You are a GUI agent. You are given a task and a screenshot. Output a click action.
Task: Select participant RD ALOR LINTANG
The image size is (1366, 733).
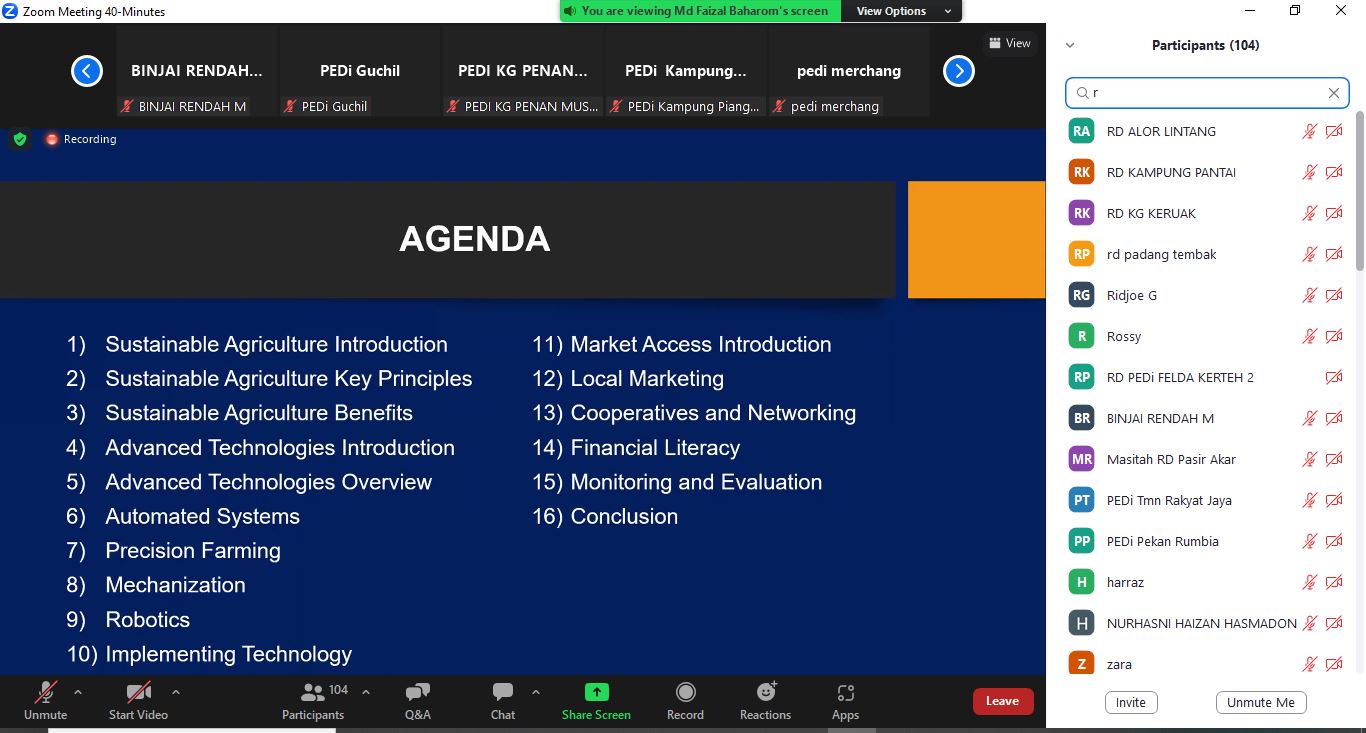click(x=1206, y=131)
